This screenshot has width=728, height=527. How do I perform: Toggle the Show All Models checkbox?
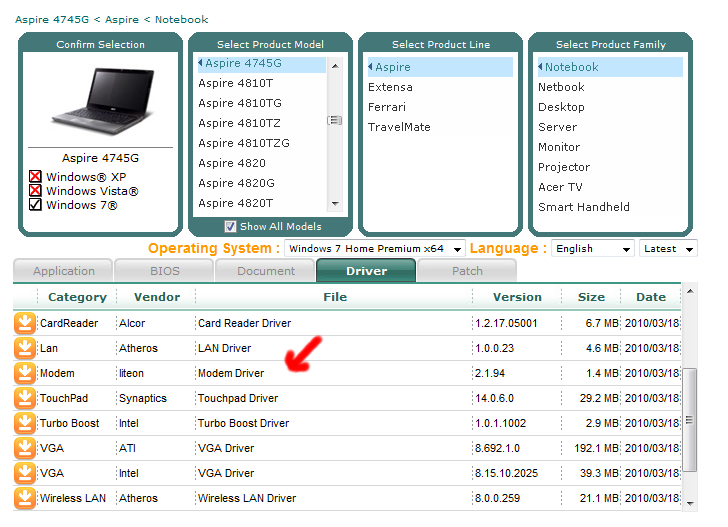coord(230,227)
